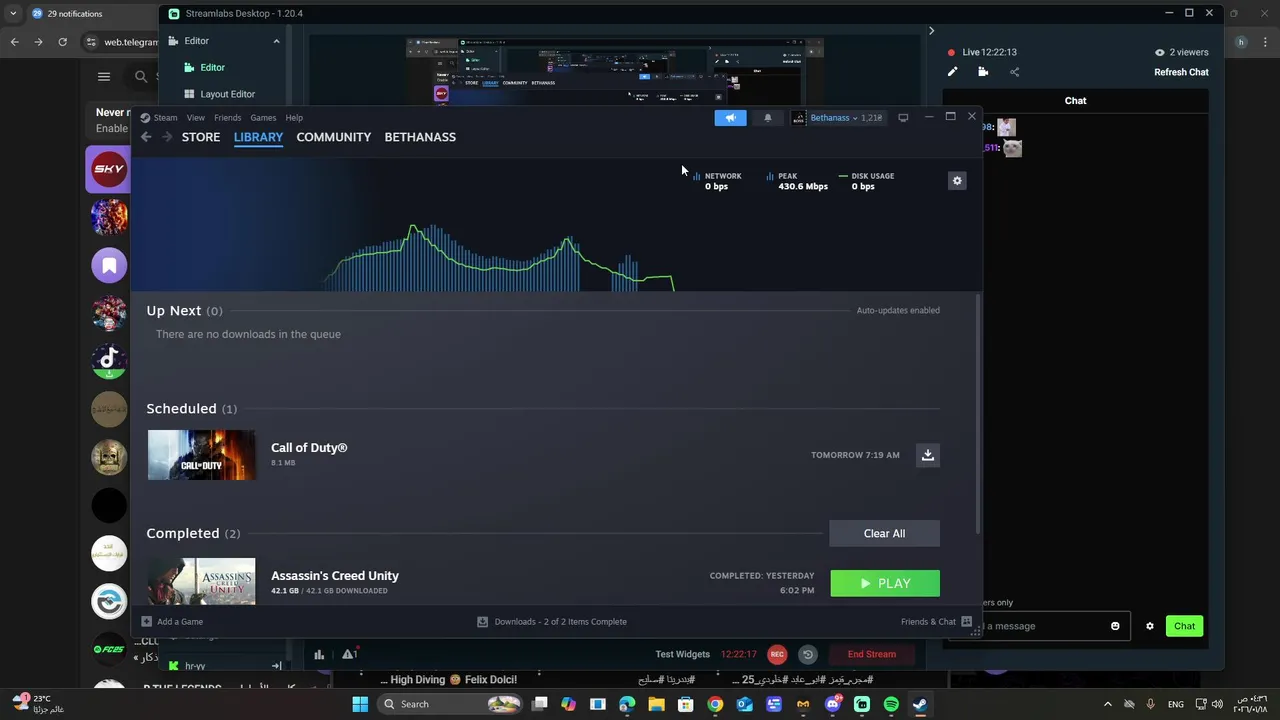Viewport: 1280px width, 720px height.
Task: Go to Steam STORE tab
Action: point(201,137)
